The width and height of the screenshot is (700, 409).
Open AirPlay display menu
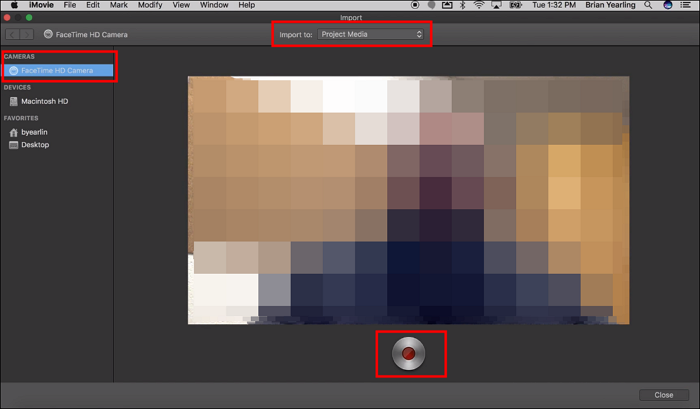click(x=496, y=5)
